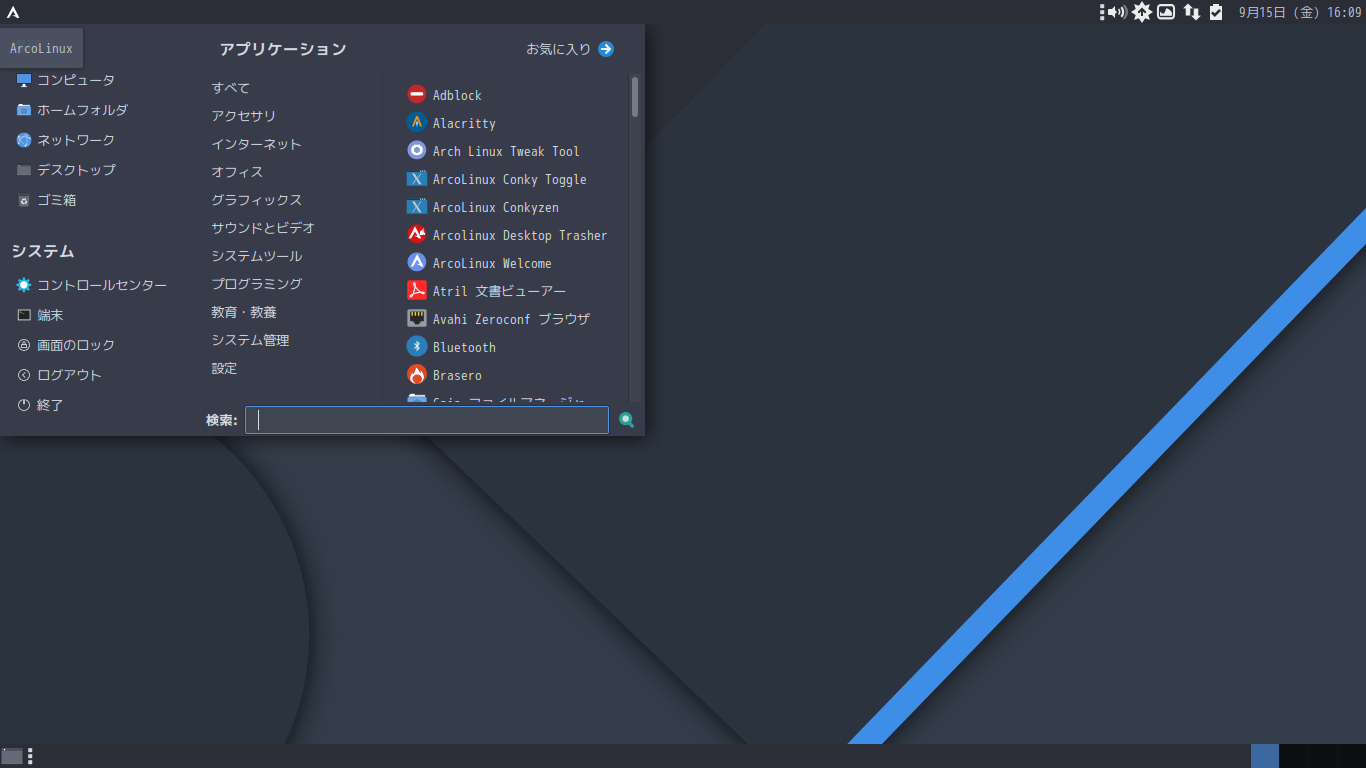
Task: Open Arcolinux Desktop Trasher
Action: (508, 235)
